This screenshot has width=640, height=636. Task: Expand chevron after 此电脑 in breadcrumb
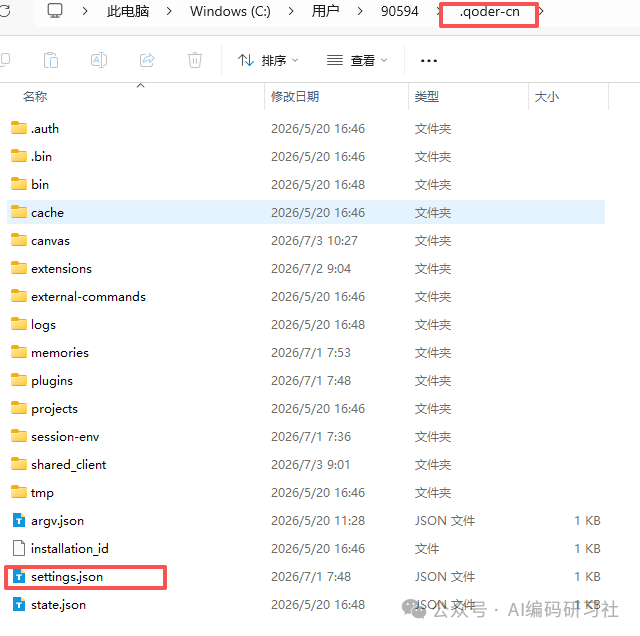(x=169, y=11)
